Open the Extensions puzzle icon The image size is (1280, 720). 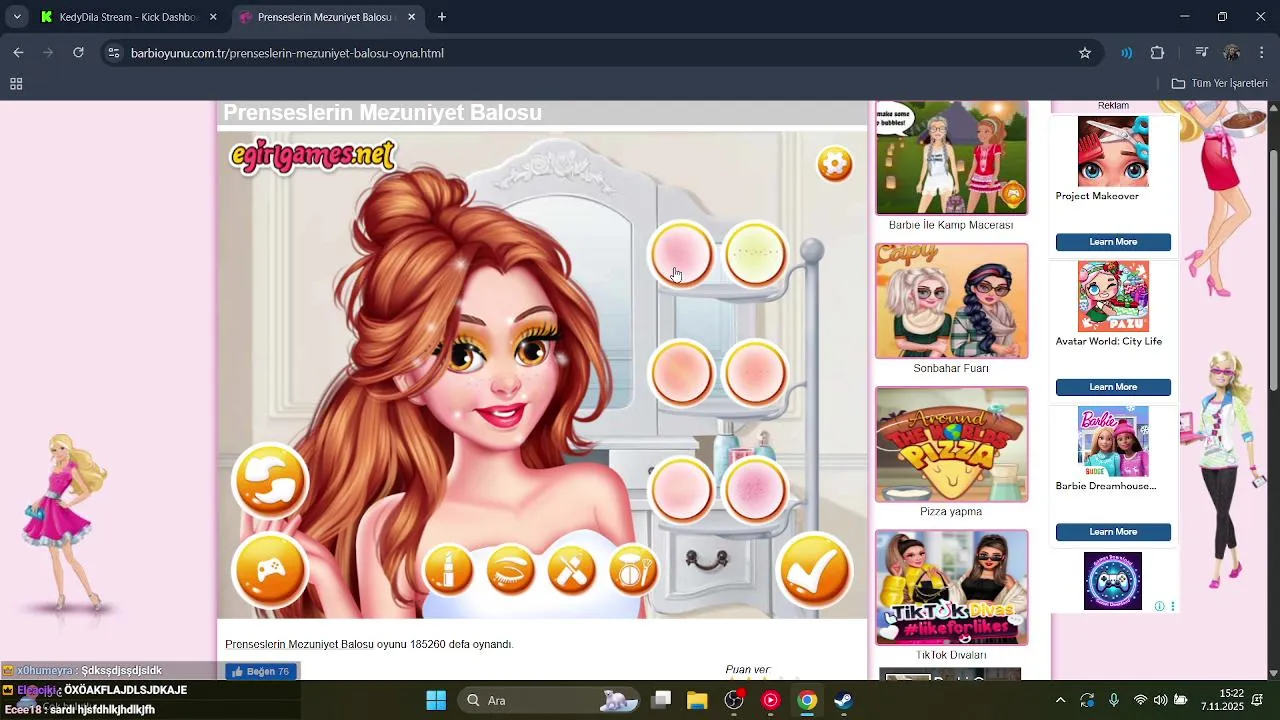pos(1158,53)
